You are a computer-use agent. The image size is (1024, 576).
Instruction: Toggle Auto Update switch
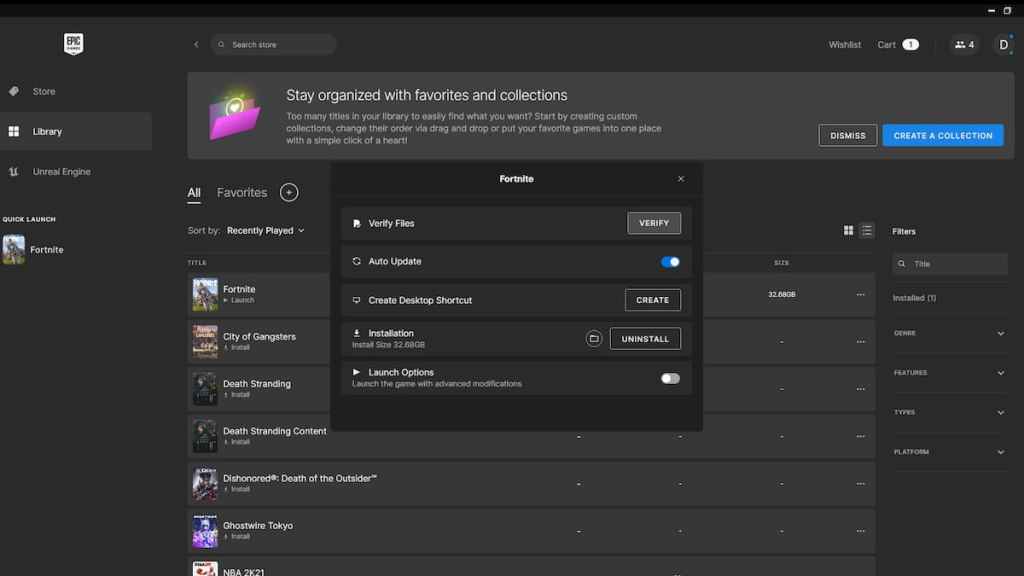(670, 262)
